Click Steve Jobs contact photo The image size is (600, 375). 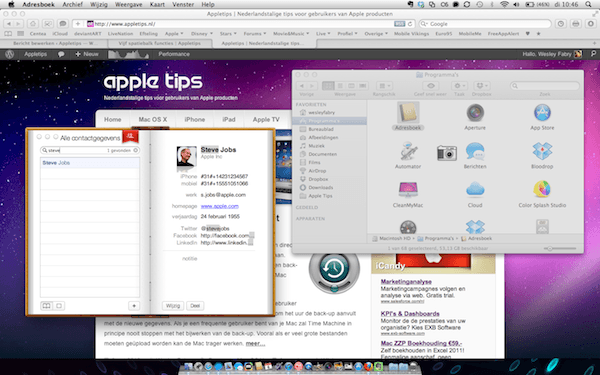point(186,156)
